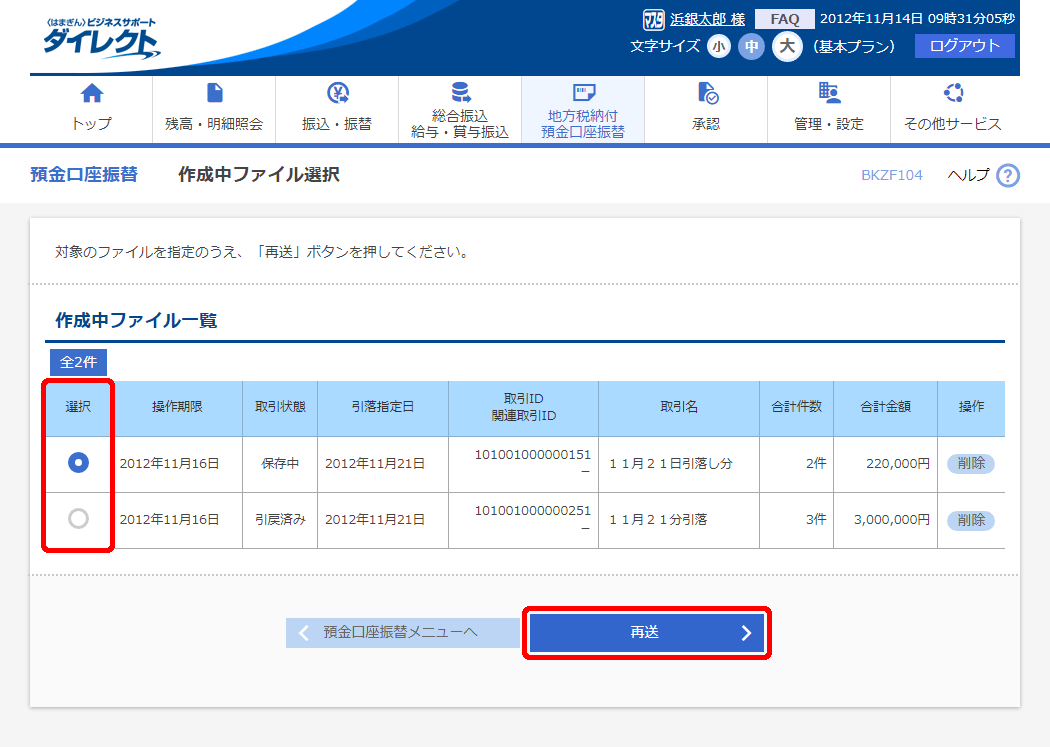Screen dimensions: 1050x747
Task: Open the 残高・明細照会 document icon
Action: click(214, 94)
